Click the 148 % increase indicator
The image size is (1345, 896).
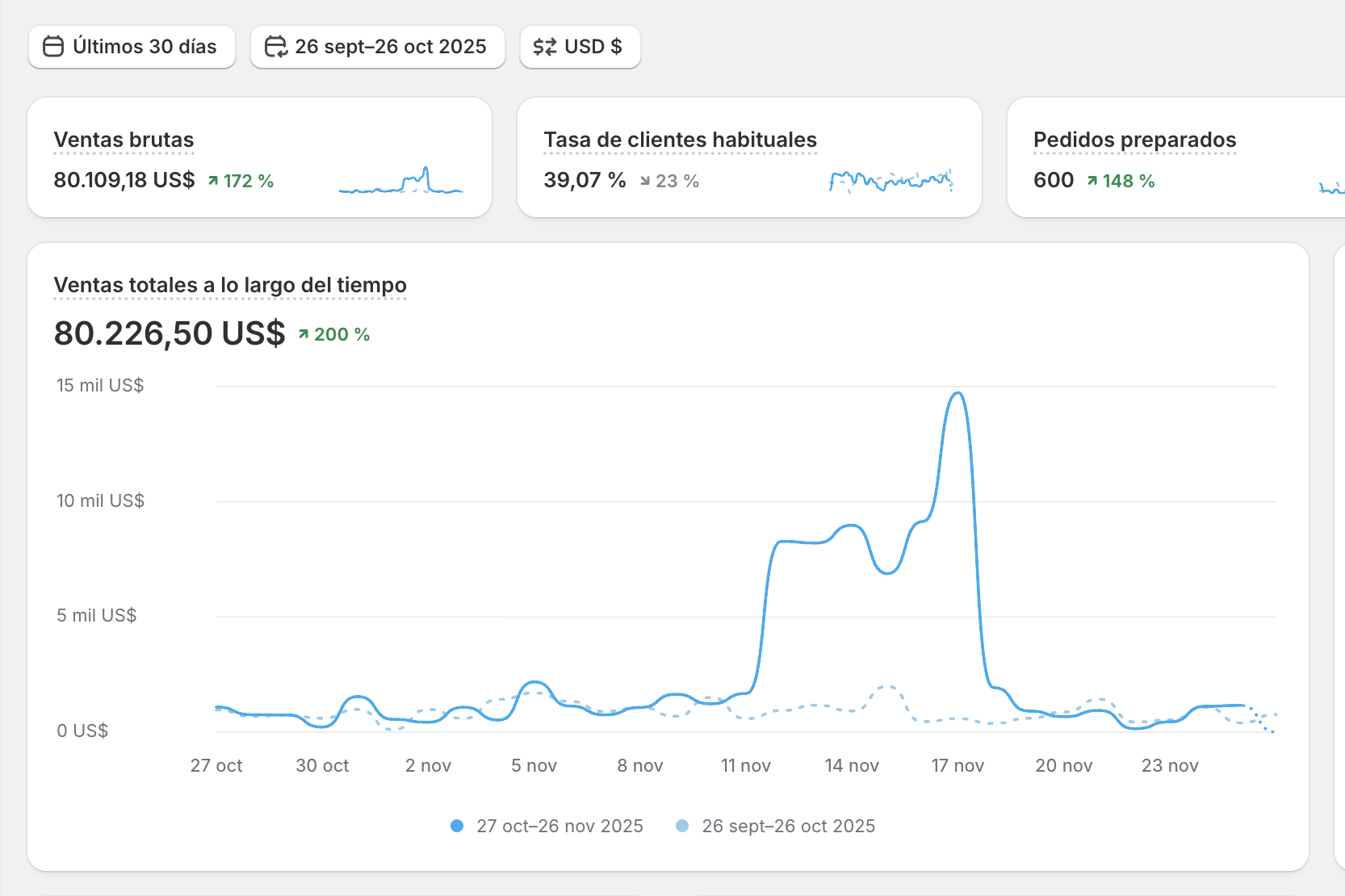(x=1121, y=181)
